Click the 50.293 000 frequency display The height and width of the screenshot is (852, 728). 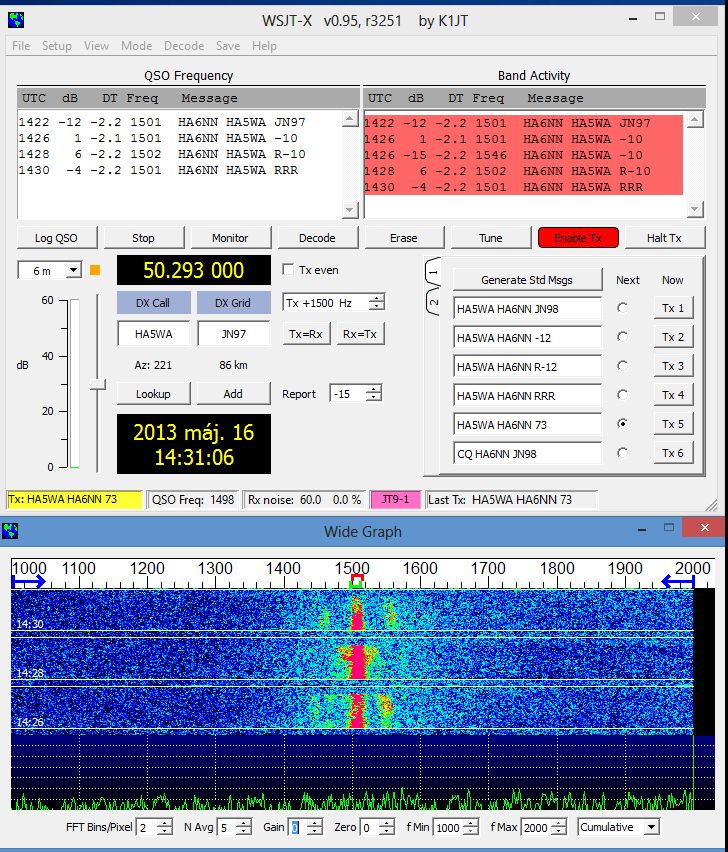(194, 270)
